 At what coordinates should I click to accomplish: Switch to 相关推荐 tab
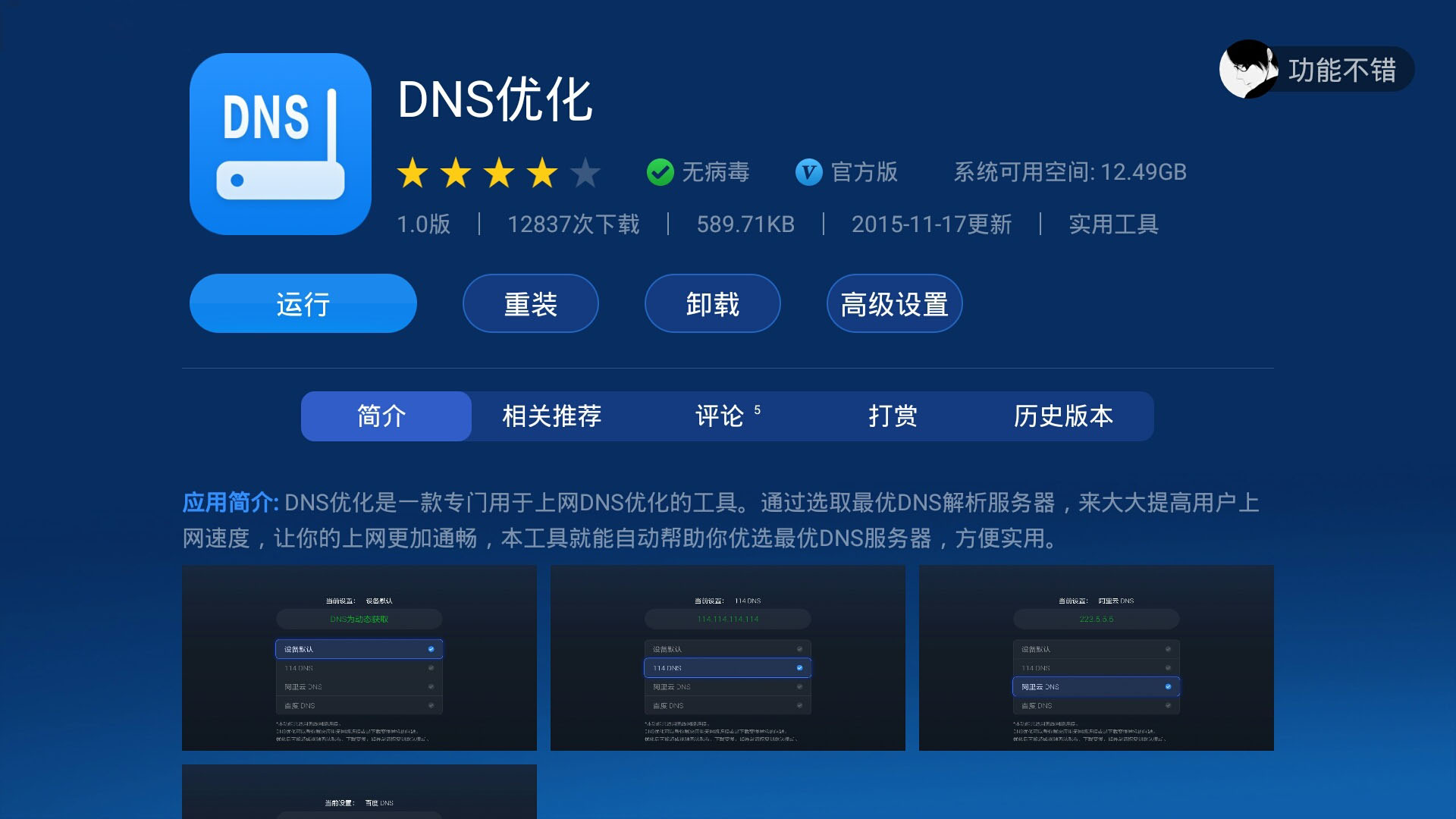(x=552, y=416)
